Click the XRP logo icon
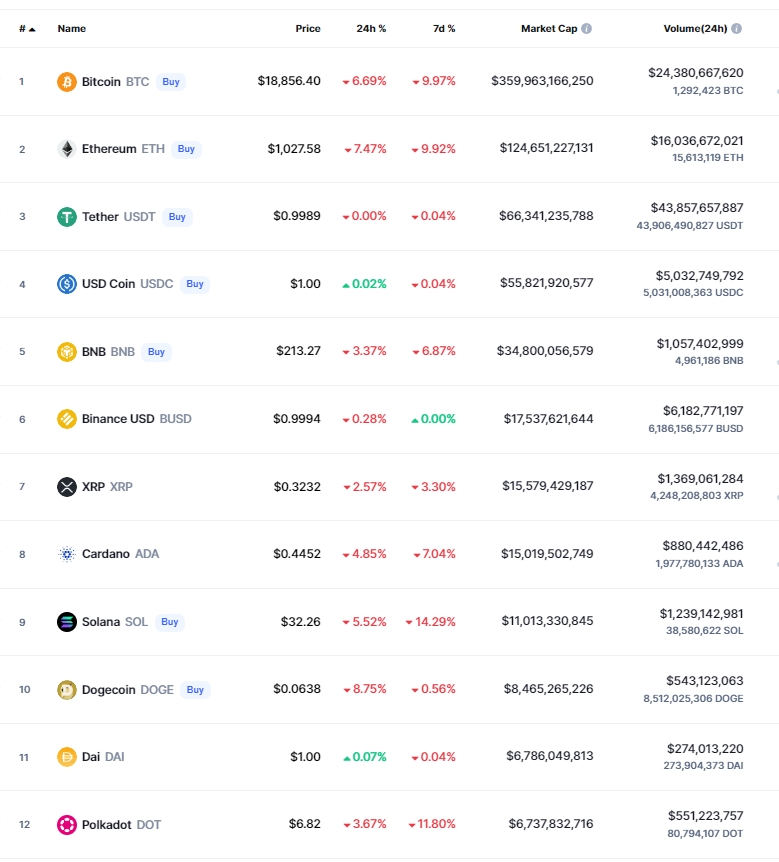The height and width of the screenshot is (862, 779). tap(67, 487)
